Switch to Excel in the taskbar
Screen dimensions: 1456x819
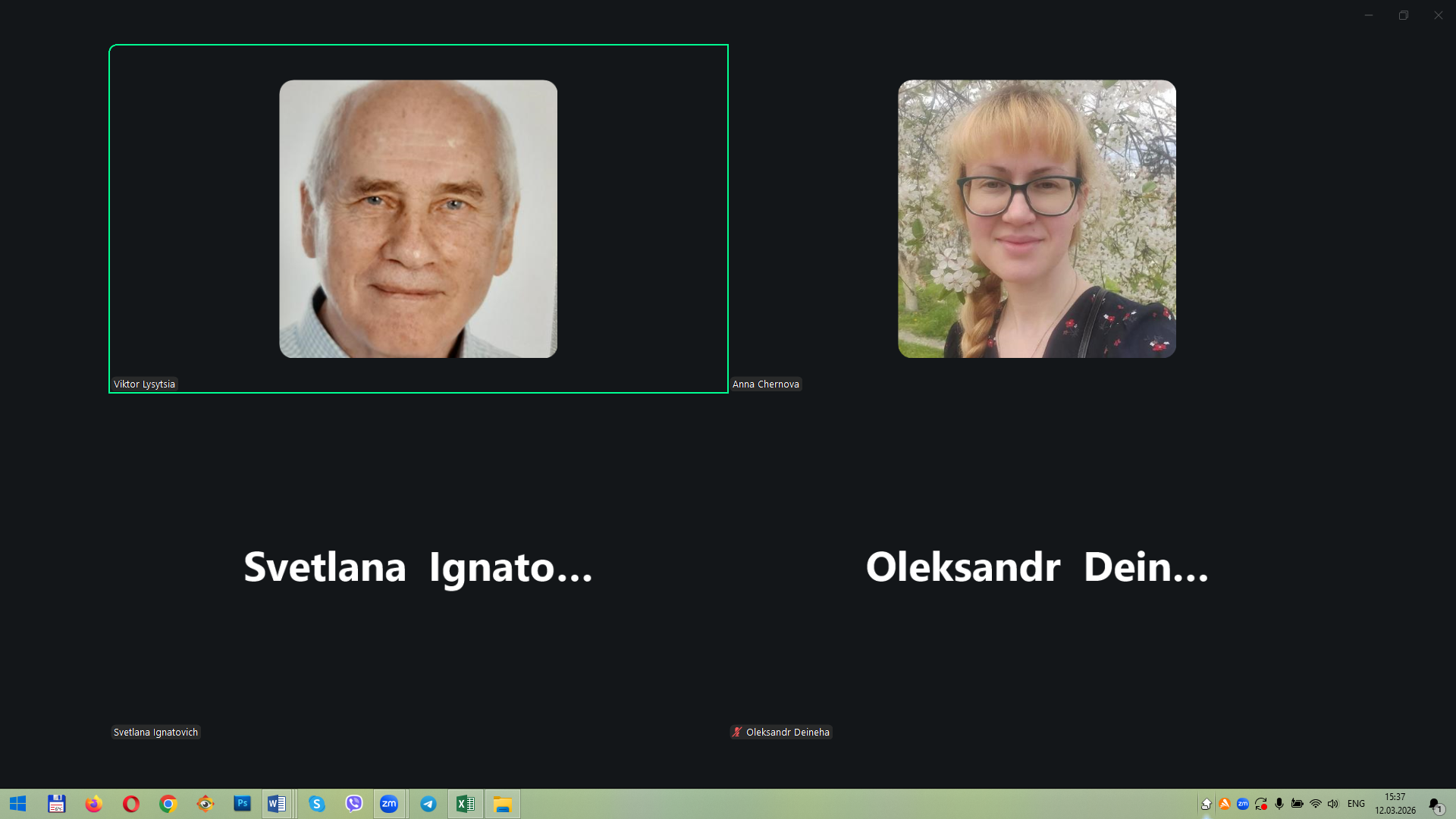point(465,804)
